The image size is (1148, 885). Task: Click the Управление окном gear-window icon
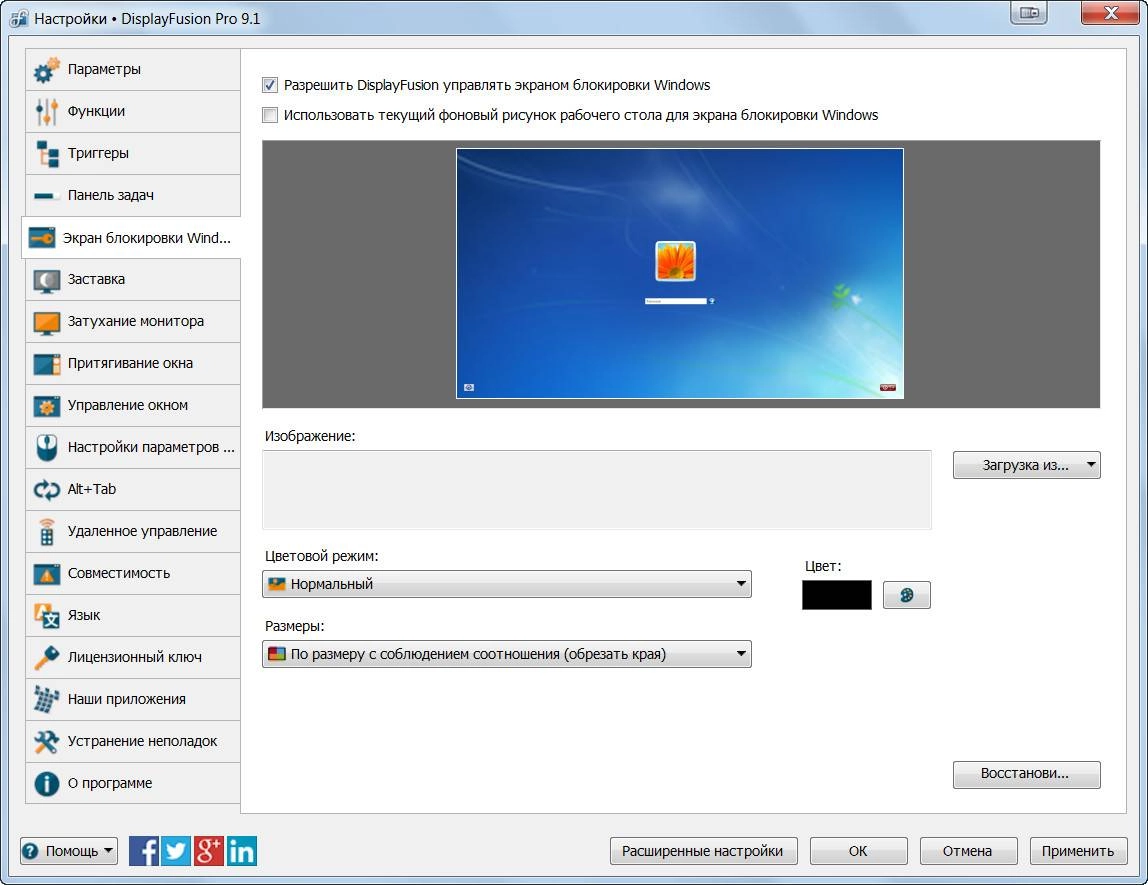[46, 406]
